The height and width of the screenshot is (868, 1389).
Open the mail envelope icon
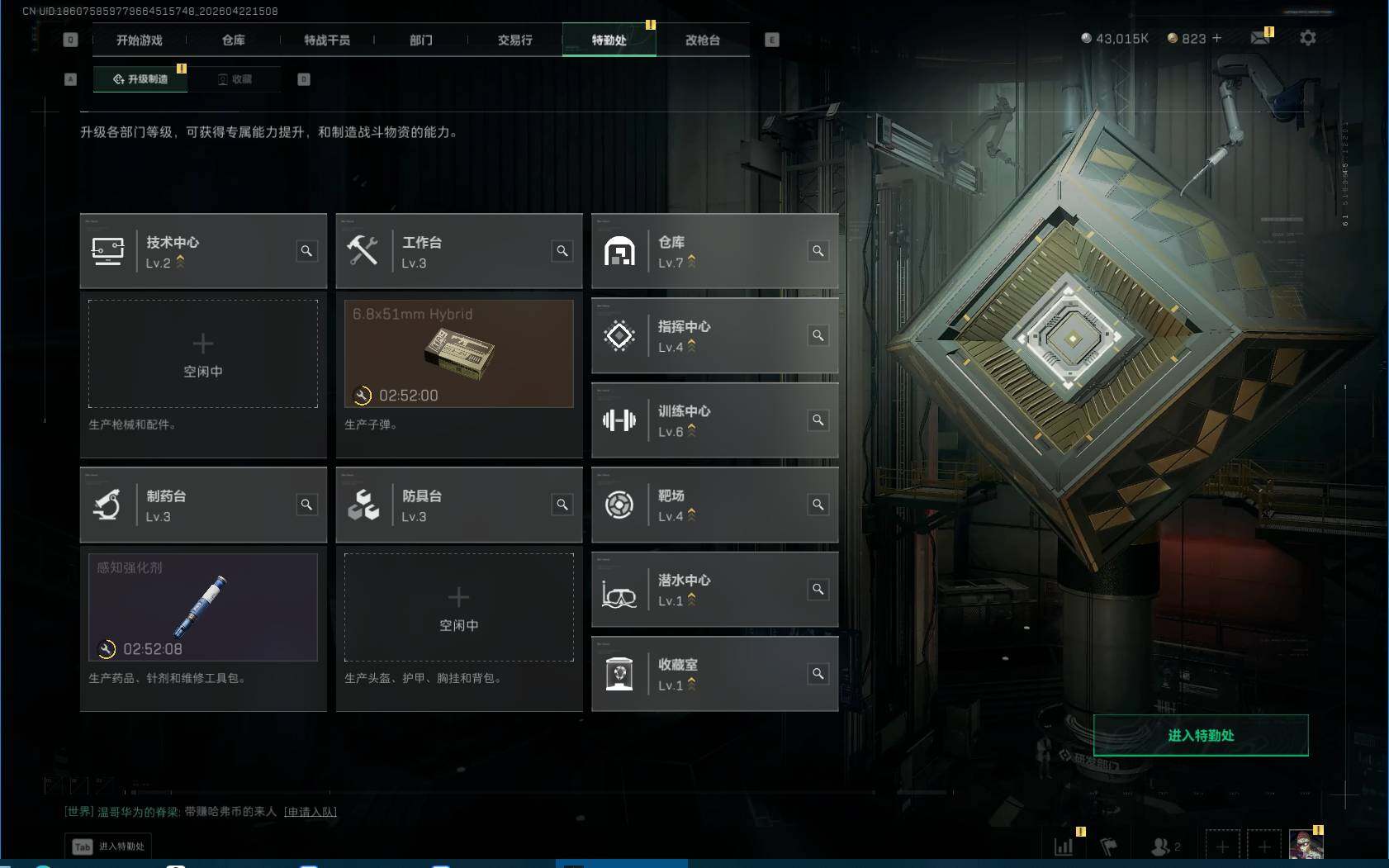(1260, 38)
